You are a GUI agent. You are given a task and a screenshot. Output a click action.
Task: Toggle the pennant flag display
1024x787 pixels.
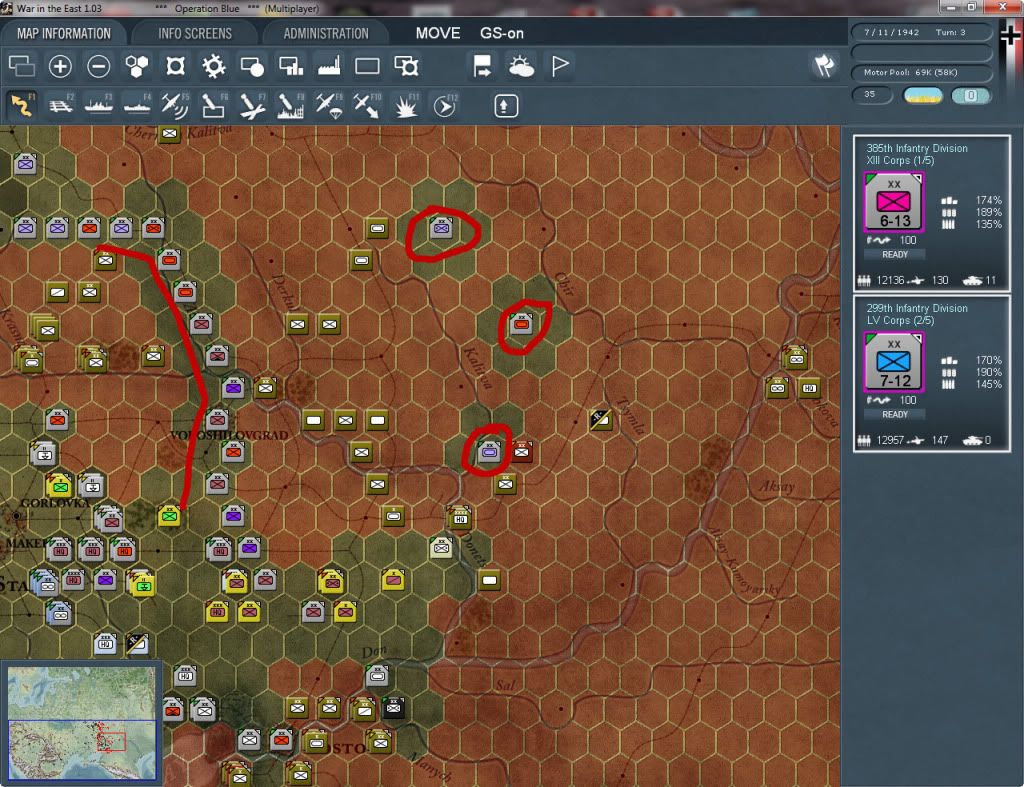560,66
